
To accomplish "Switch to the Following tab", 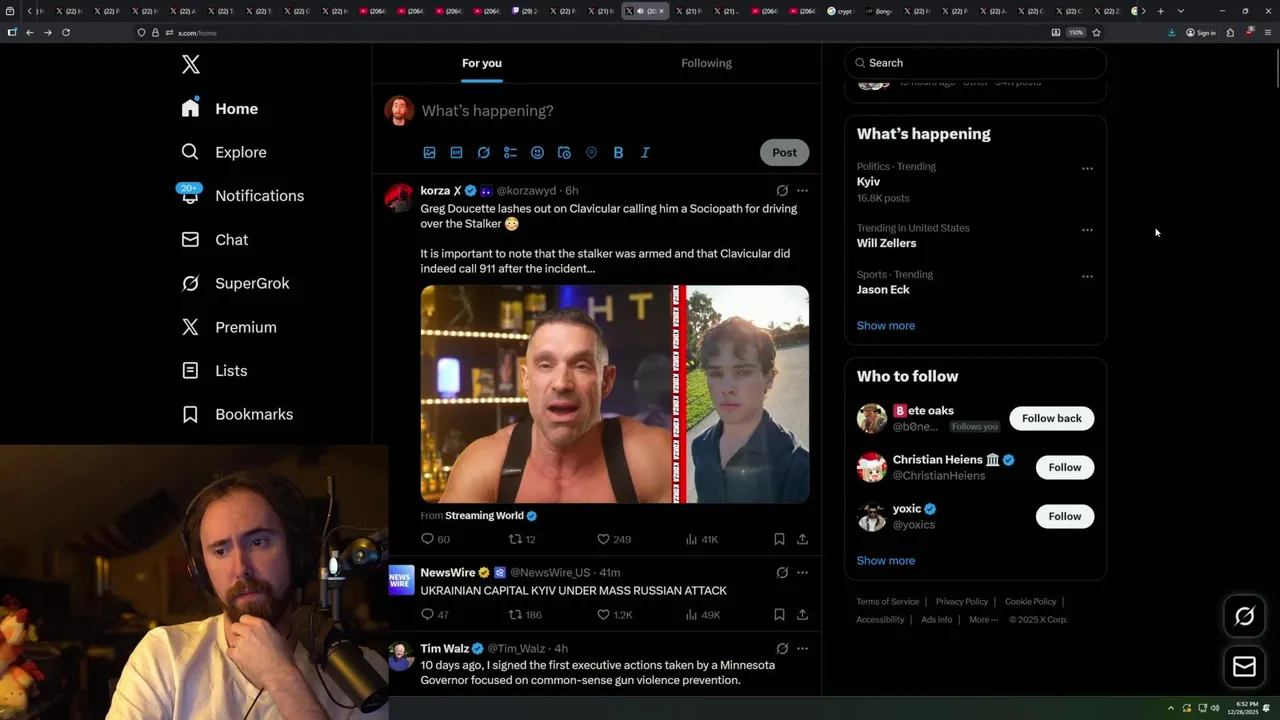I will pyautogui.click(x=706, y=63).
